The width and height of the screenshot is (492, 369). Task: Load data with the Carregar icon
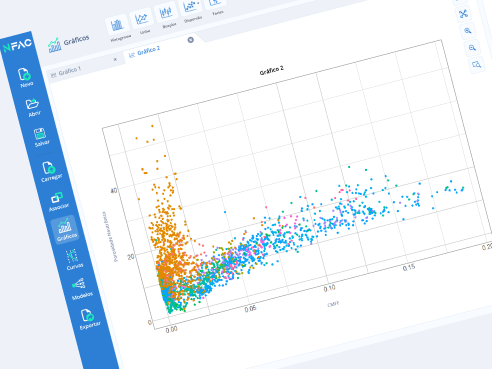[x=50, y=171]
